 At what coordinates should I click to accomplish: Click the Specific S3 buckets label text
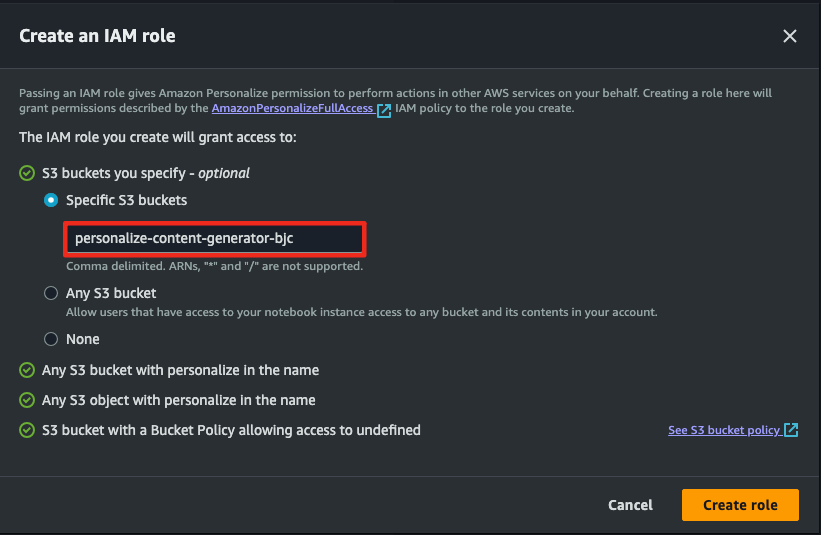click(126, 200)
